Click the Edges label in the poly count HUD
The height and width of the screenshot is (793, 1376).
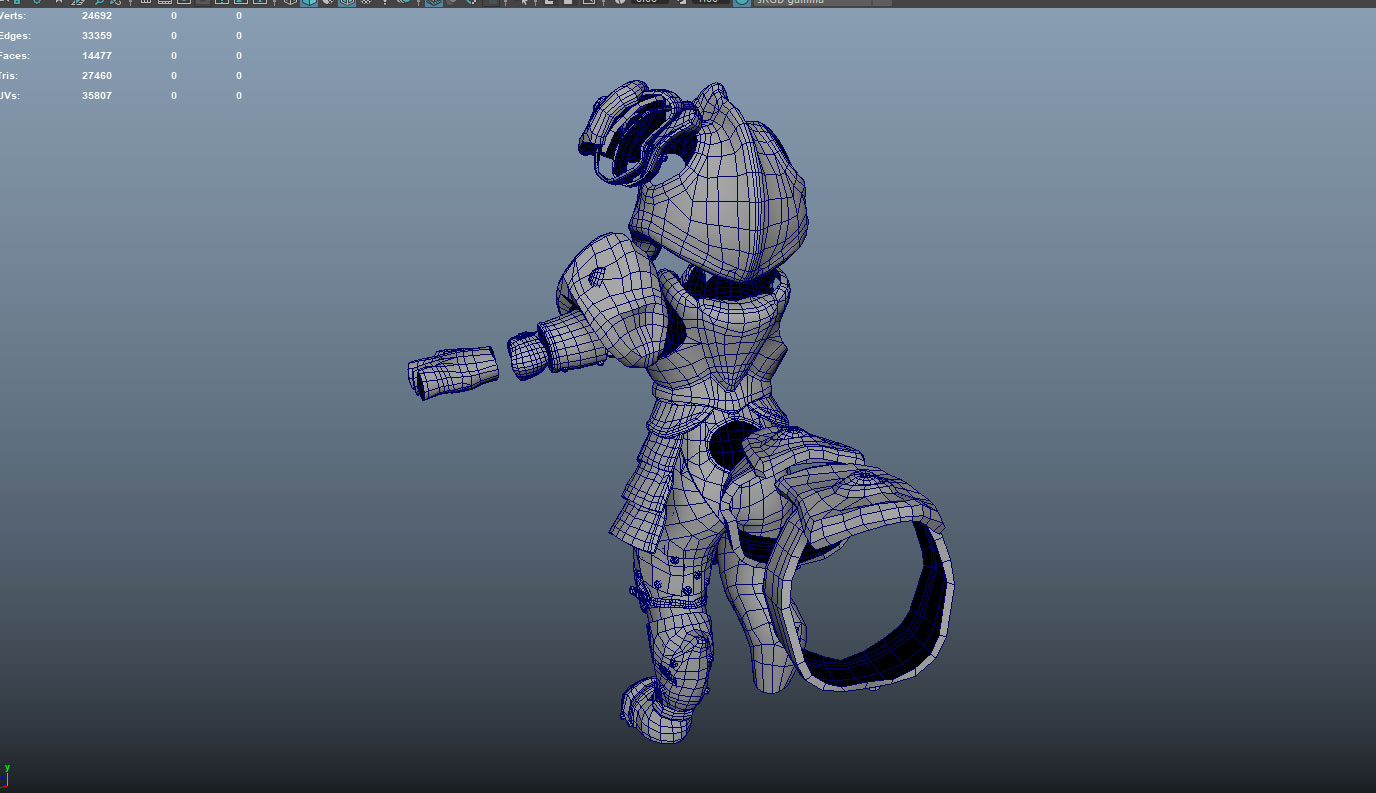(15, 36)
